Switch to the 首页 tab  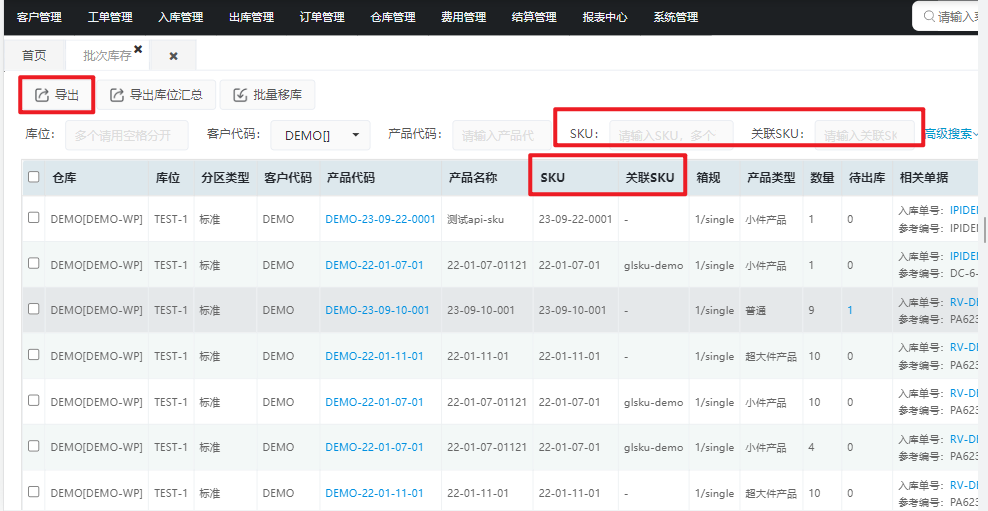pos(34,55)
